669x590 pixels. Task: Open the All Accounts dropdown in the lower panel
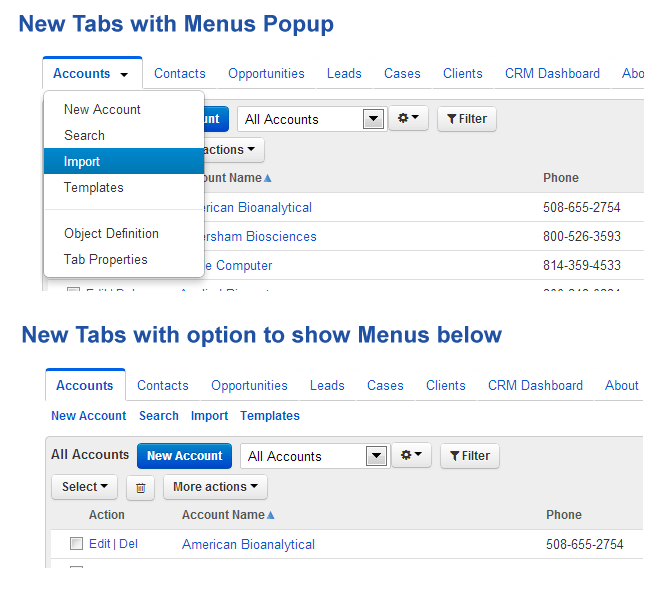click(375, 456)
